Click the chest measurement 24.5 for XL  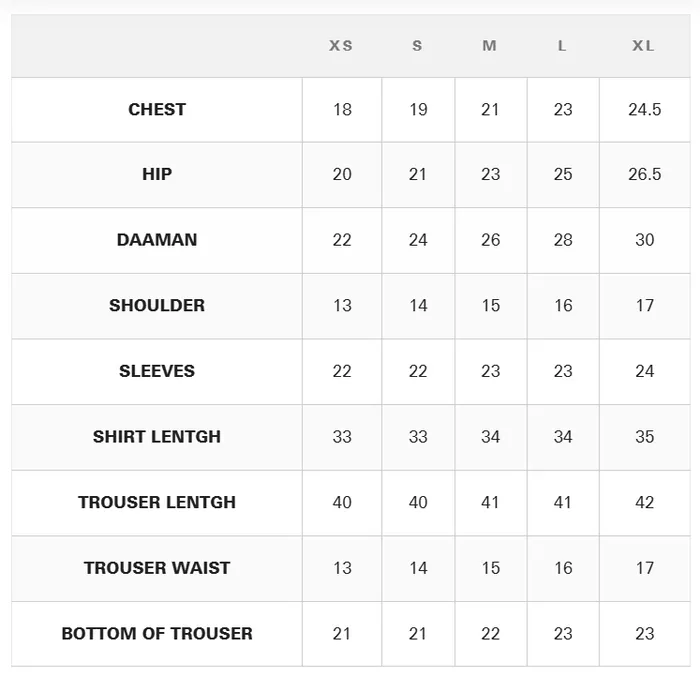pyautogui.click(x=644, y=110)
